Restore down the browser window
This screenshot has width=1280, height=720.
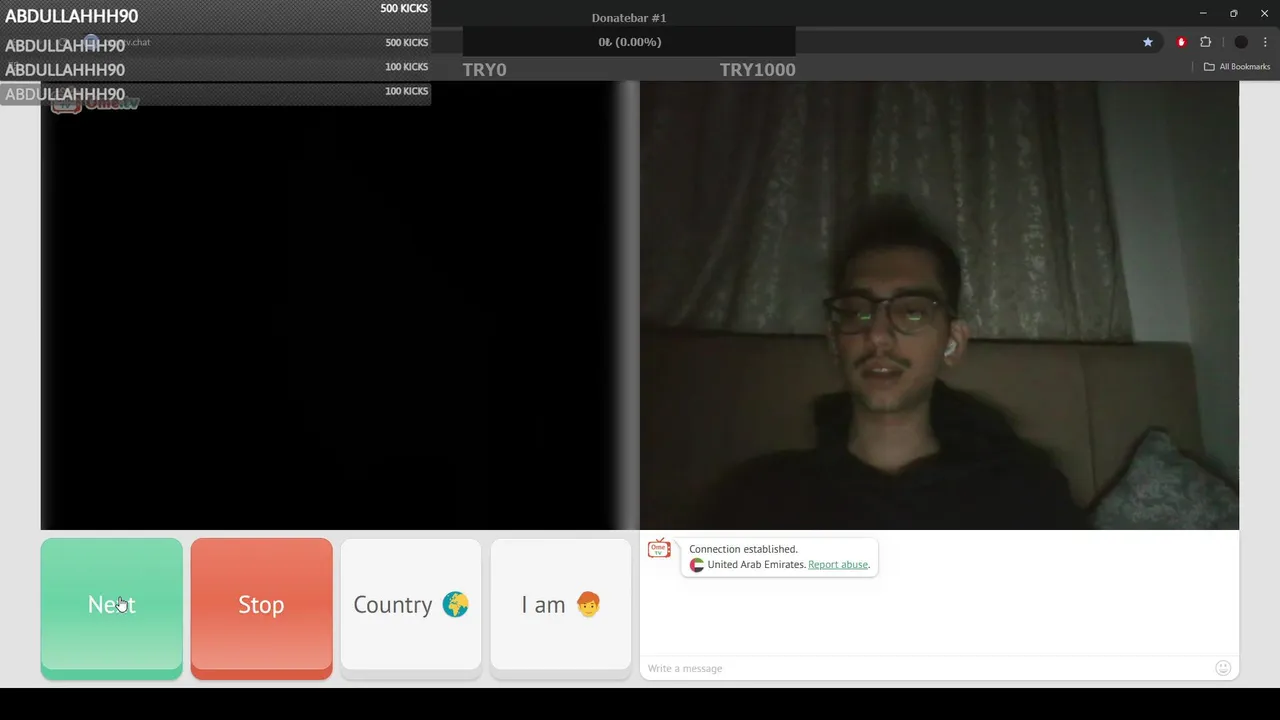coord(1233,13)
